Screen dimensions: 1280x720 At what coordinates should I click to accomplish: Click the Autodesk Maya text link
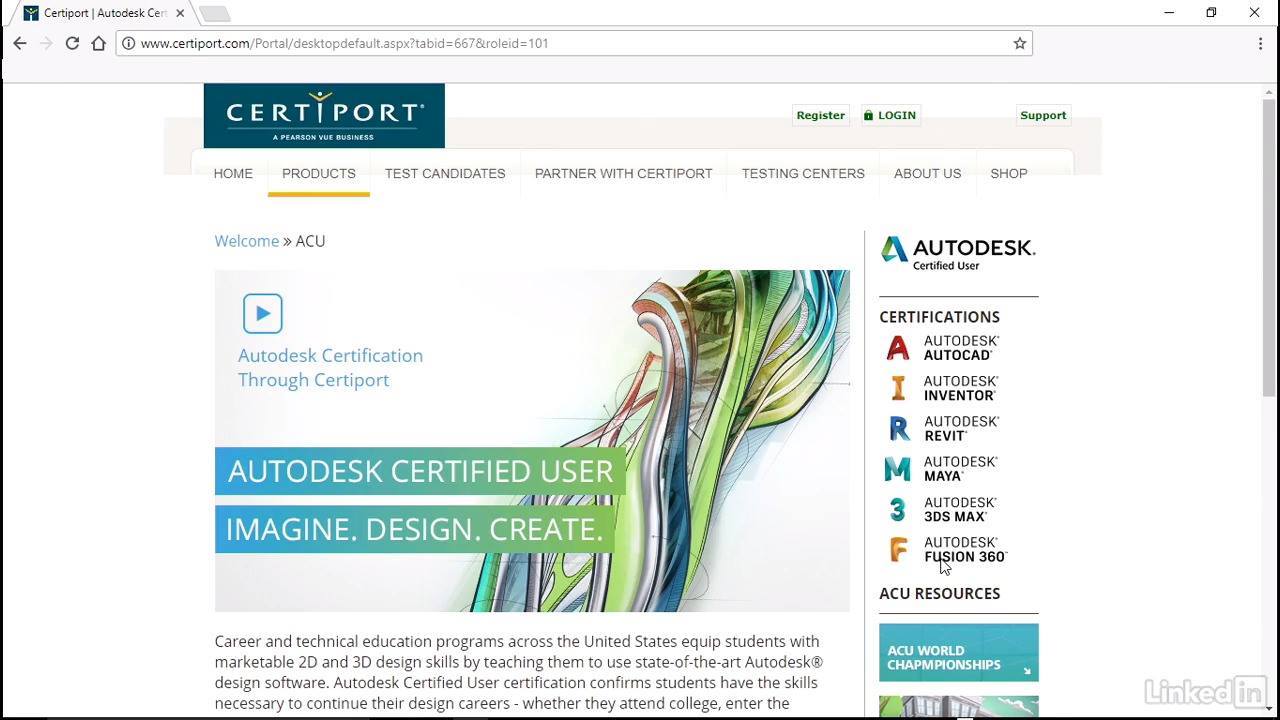961,469
